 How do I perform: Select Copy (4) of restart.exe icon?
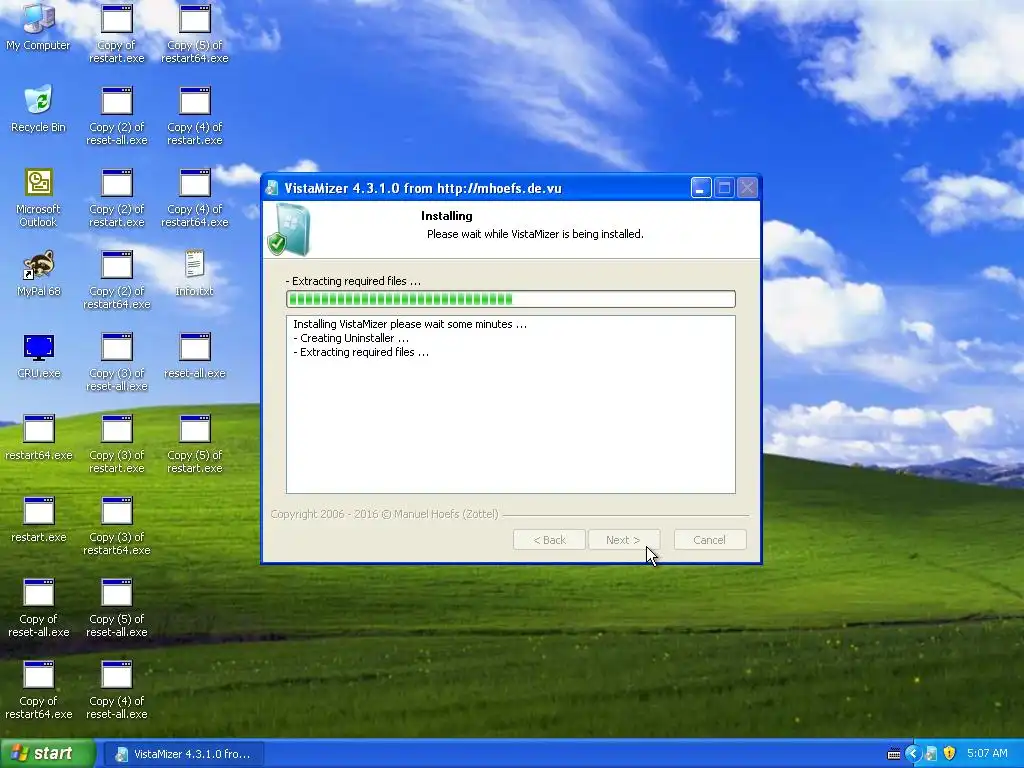click(x=195, y=116)
